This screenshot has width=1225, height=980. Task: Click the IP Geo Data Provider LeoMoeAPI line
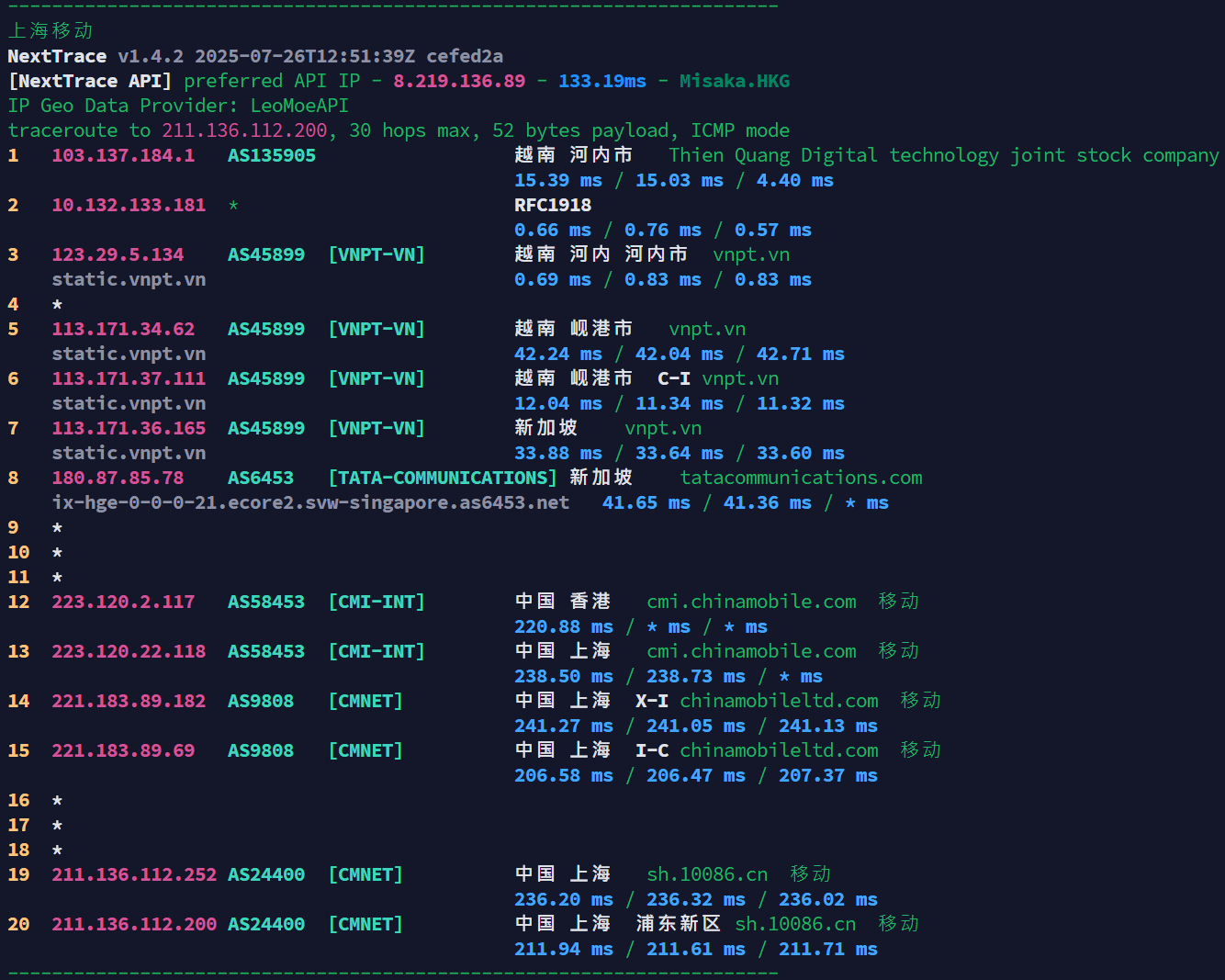pos(178,106)
